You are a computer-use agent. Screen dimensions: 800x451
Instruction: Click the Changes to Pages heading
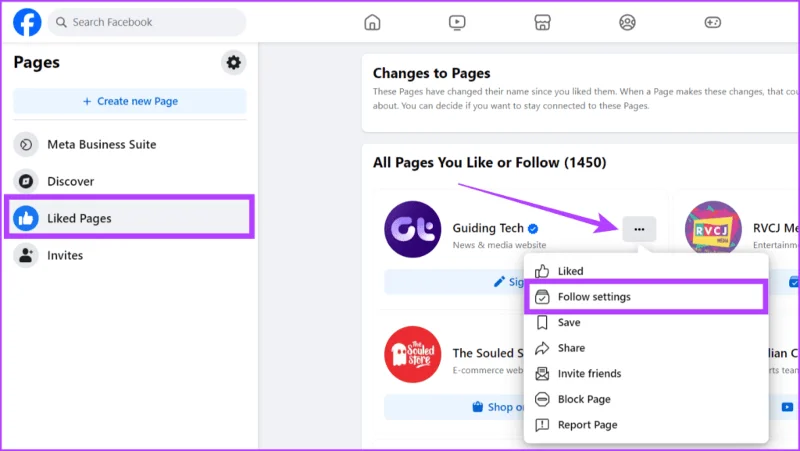coord(432,73)
